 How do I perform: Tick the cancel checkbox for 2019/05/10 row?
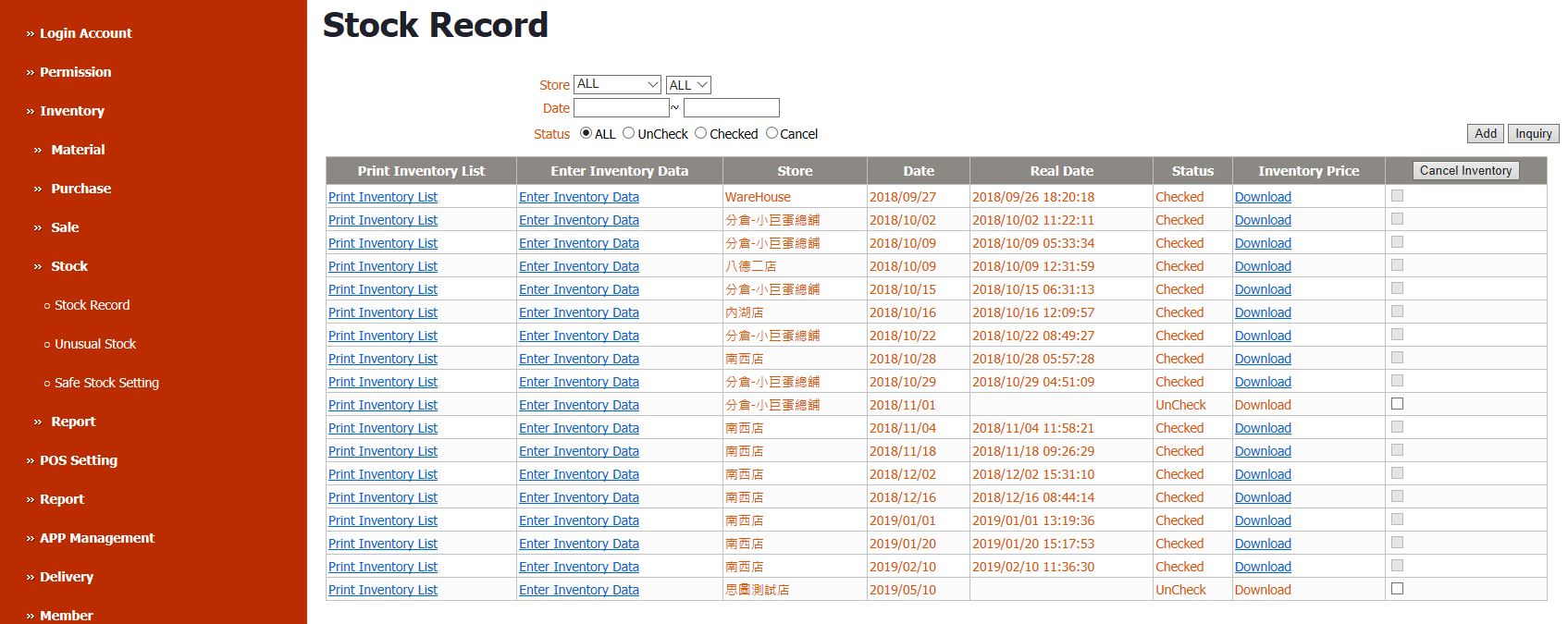pyautogui.click(x=1397, y=589)
